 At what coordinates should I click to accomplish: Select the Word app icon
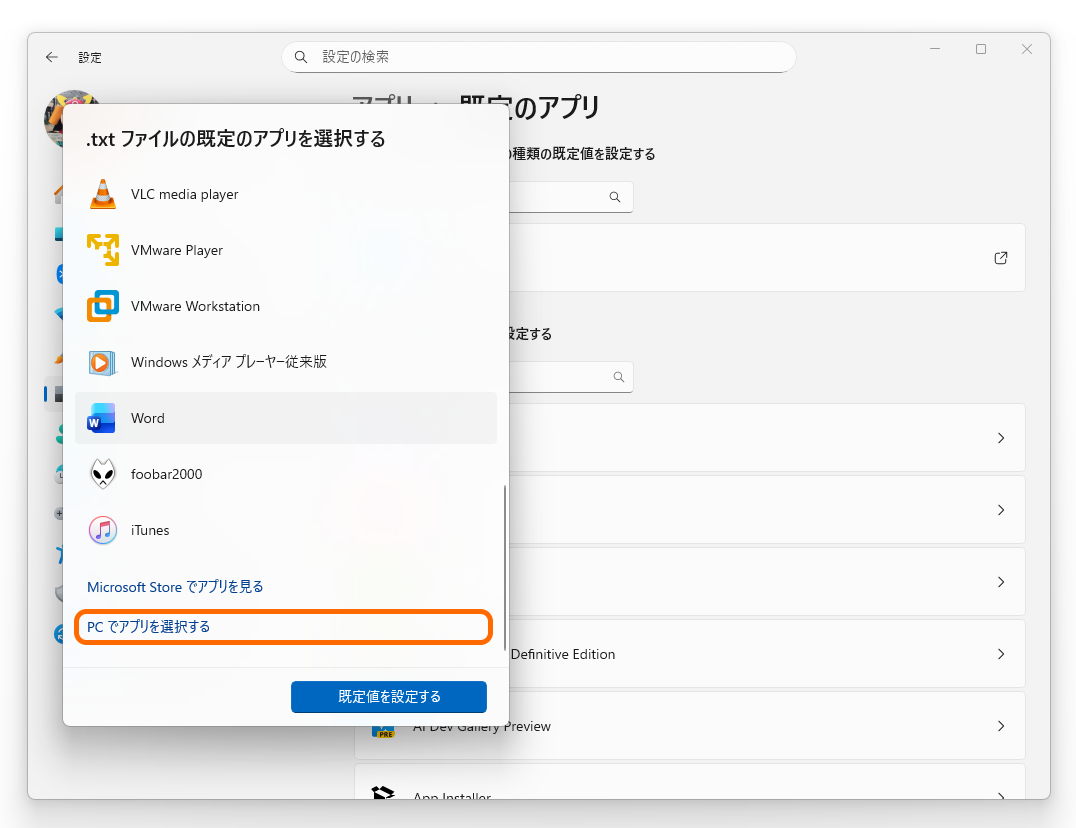click(x=101, y=417)
